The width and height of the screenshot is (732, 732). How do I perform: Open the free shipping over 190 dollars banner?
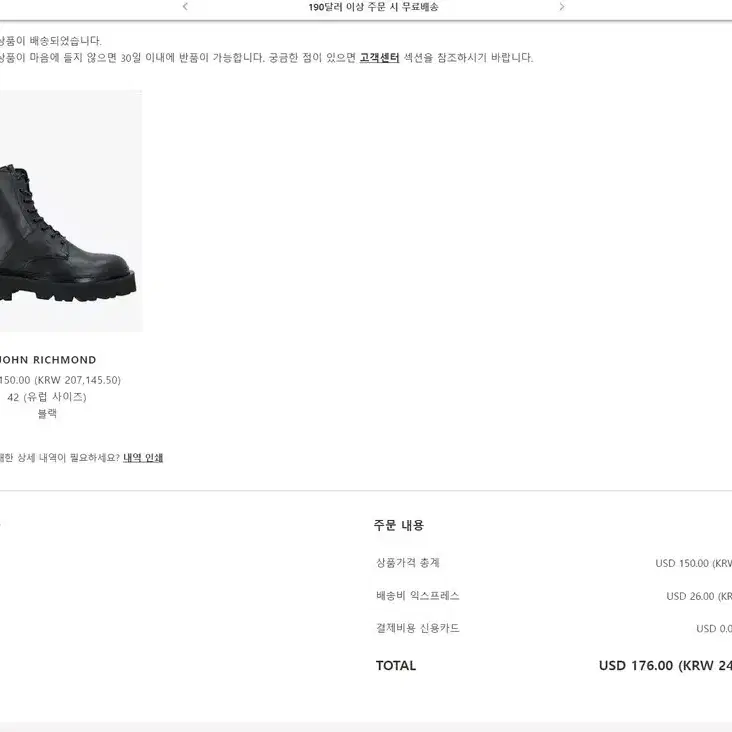click(373, 7)
